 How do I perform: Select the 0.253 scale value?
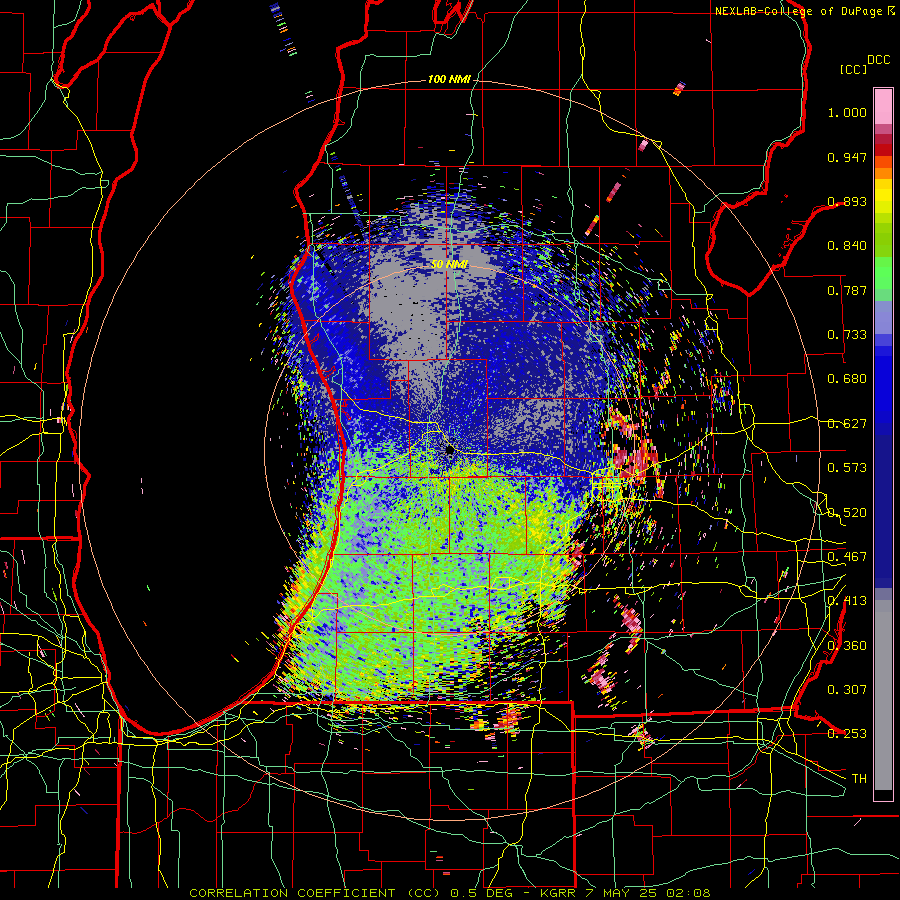[x=847, y=734]
